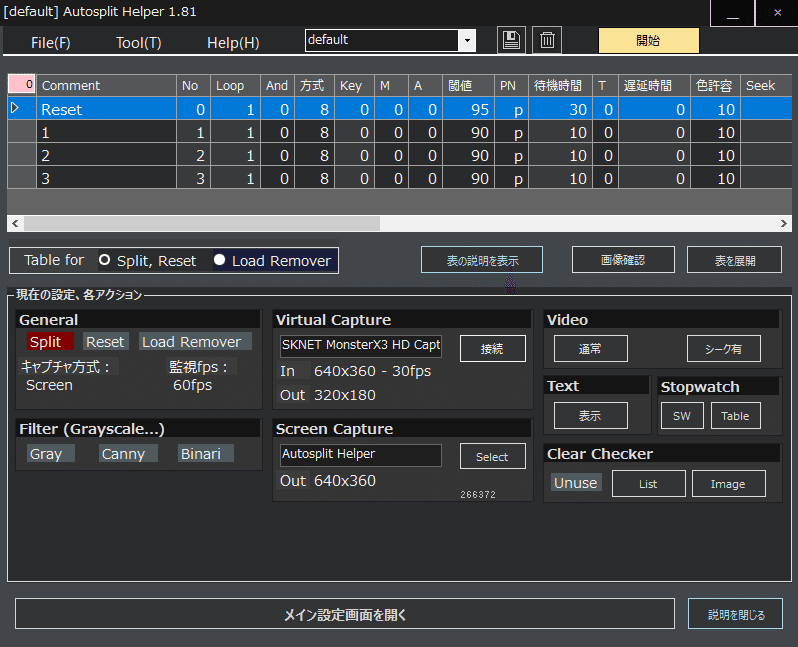The image size is (798, 647).
Task: Click the Select button in Screen Capture
Action: coord(493,457)
